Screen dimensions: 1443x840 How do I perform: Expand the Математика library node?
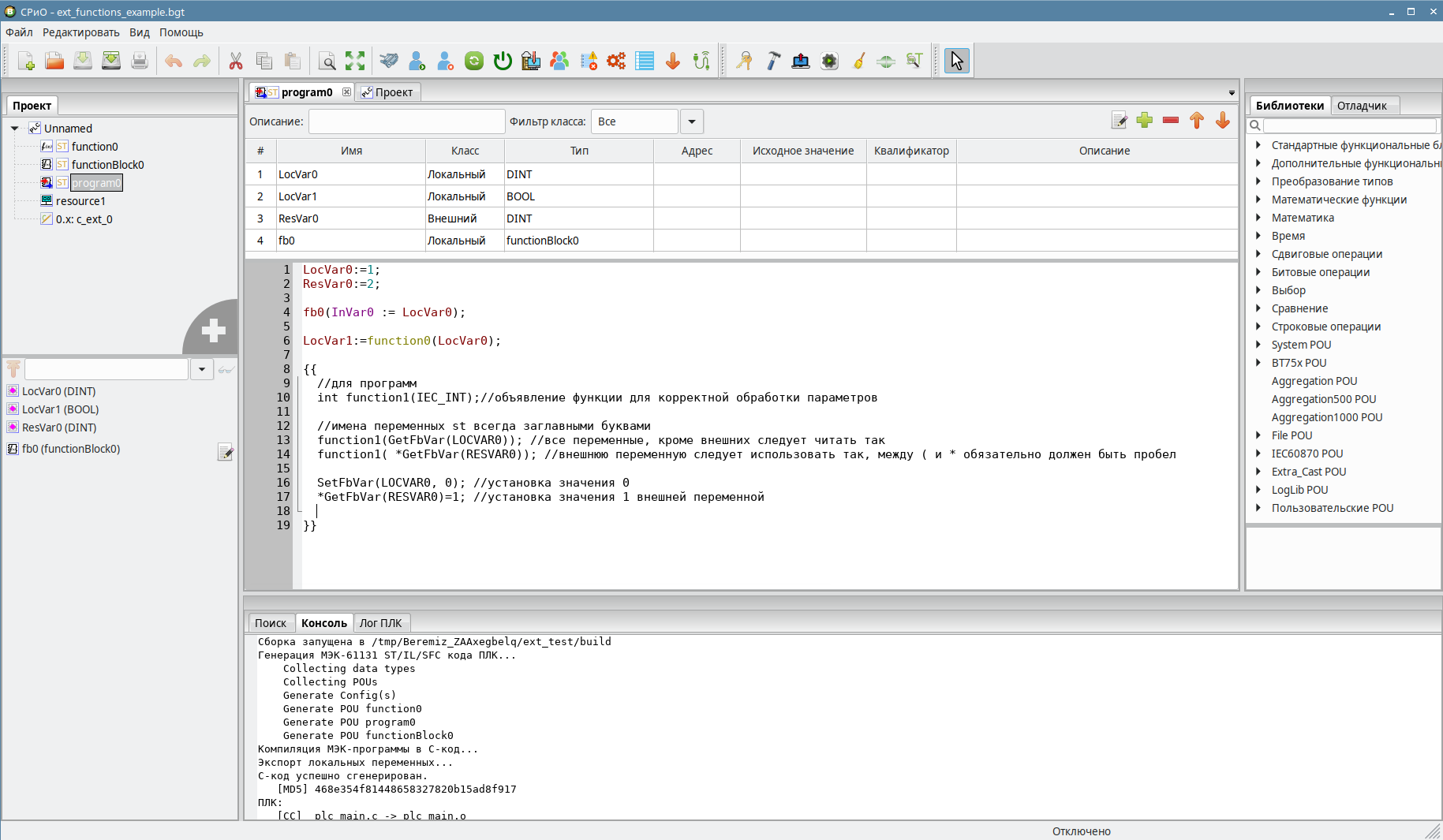(1258, 218)
